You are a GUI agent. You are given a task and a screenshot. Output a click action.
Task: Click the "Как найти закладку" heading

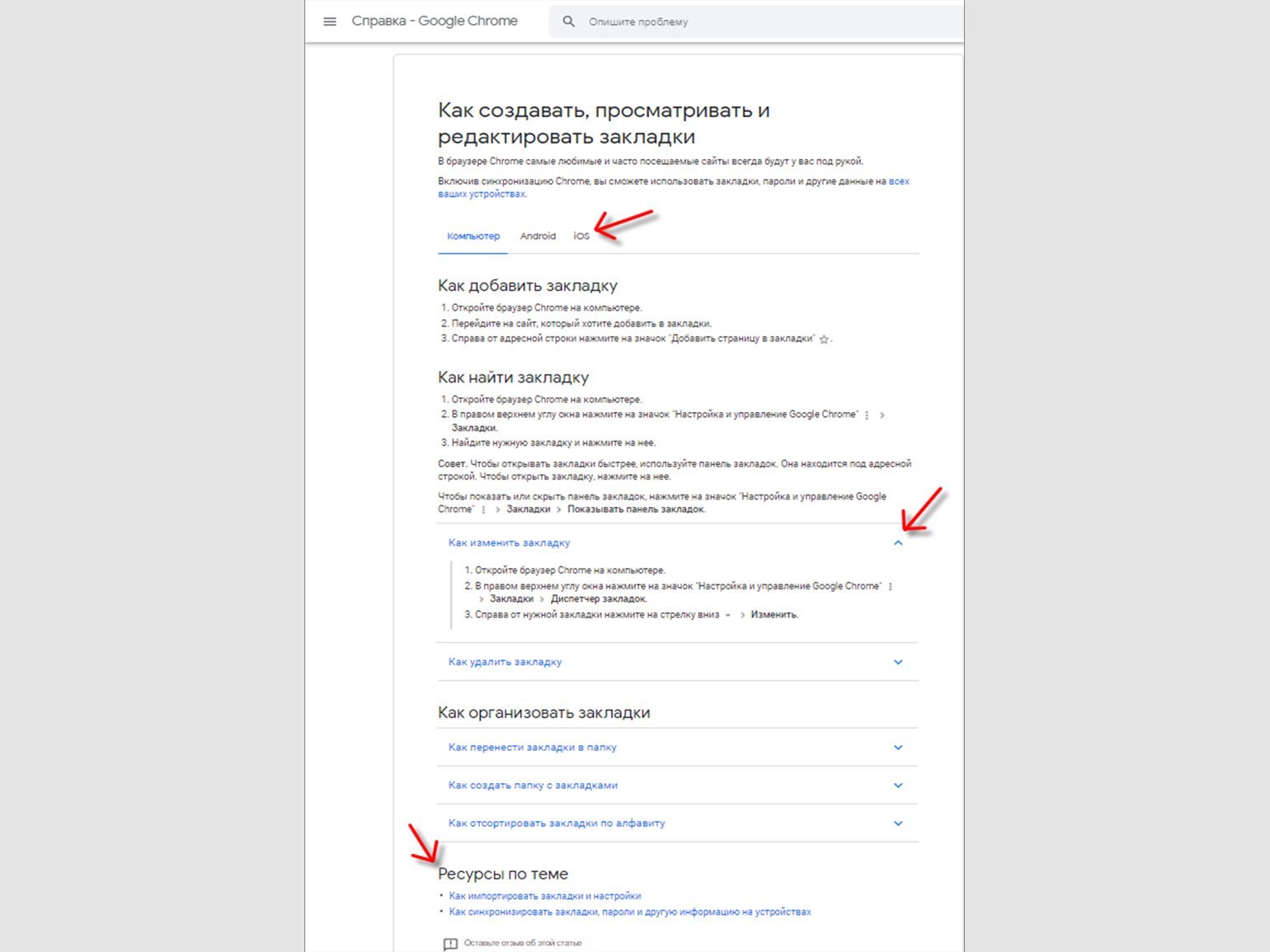(x=513, y=378)
